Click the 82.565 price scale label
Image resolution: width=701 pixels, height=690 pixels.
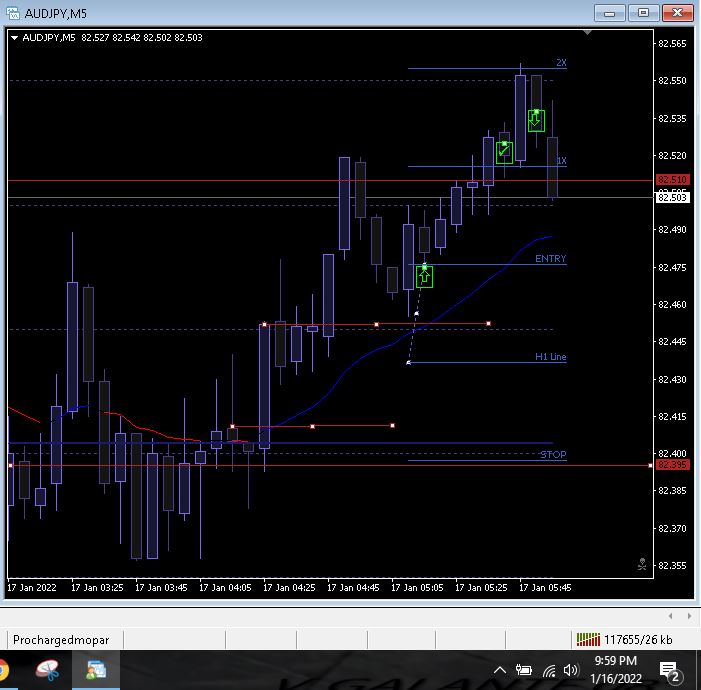pyautogui.click(x=672, y=44)
